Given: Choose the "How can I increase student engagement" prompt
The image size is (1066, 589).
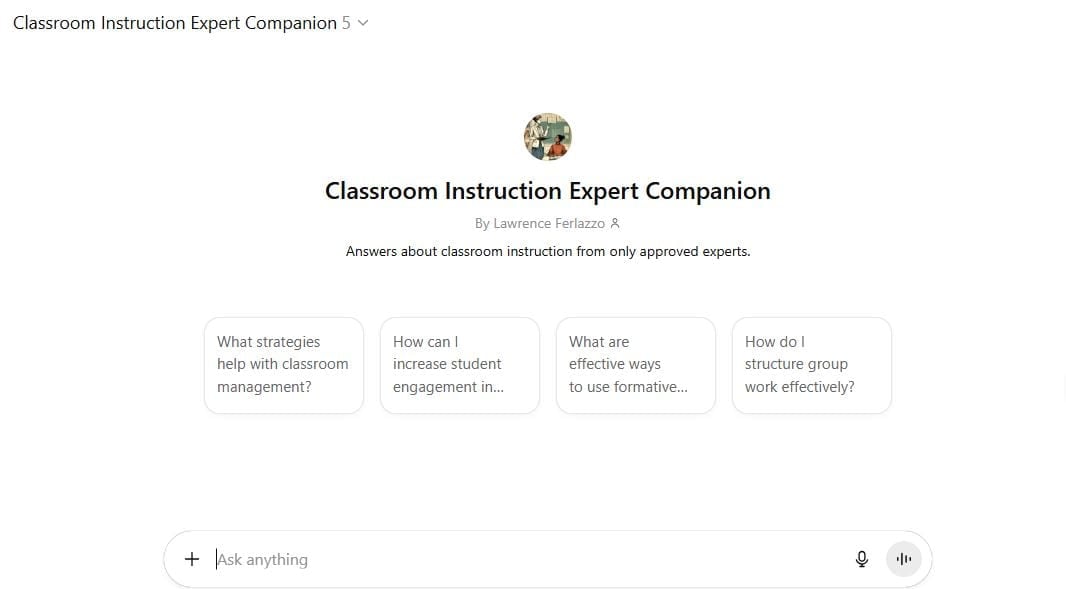Looking at the screenshot, I should [460, 365].
